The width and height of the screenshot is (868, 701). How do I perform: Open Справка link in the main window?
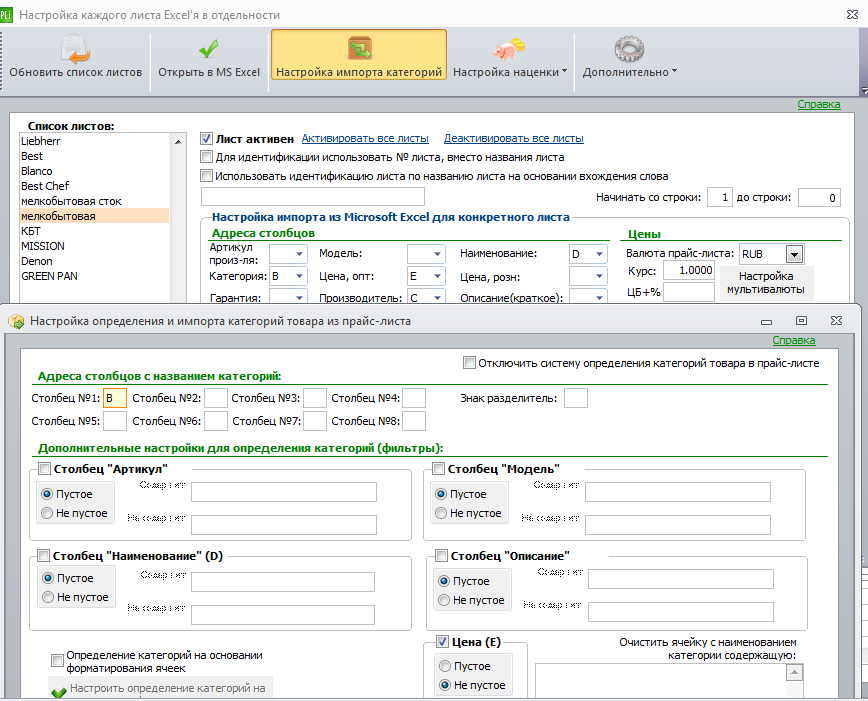tap(819, 104)
